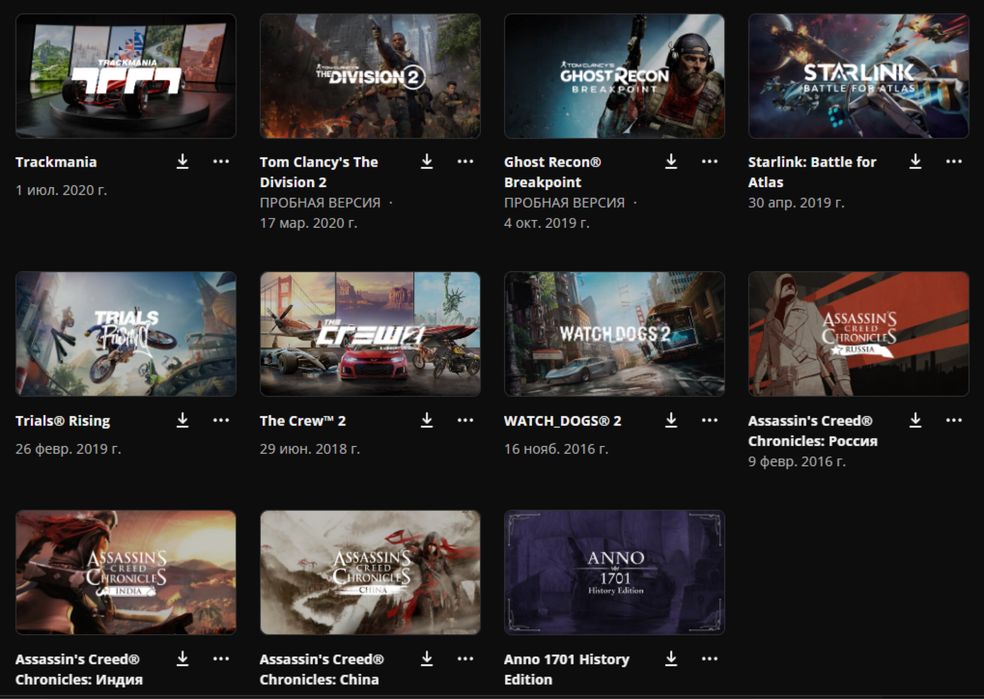Open The Crew 2 cover thumbnail
This screenshot has height=699, width=984.
coord(370,334)
